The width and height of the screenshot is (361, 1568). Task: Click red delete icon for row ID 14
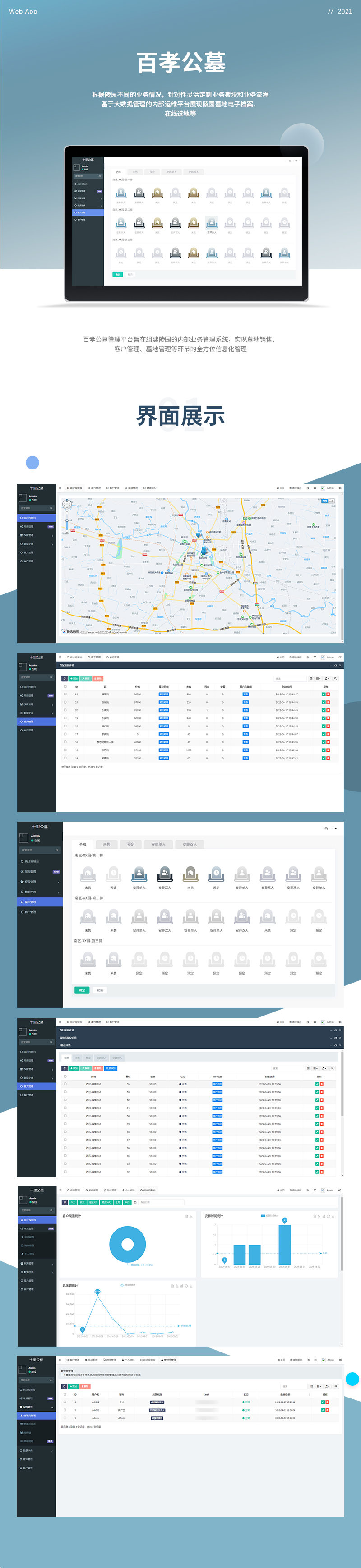[x=328, y=758]
